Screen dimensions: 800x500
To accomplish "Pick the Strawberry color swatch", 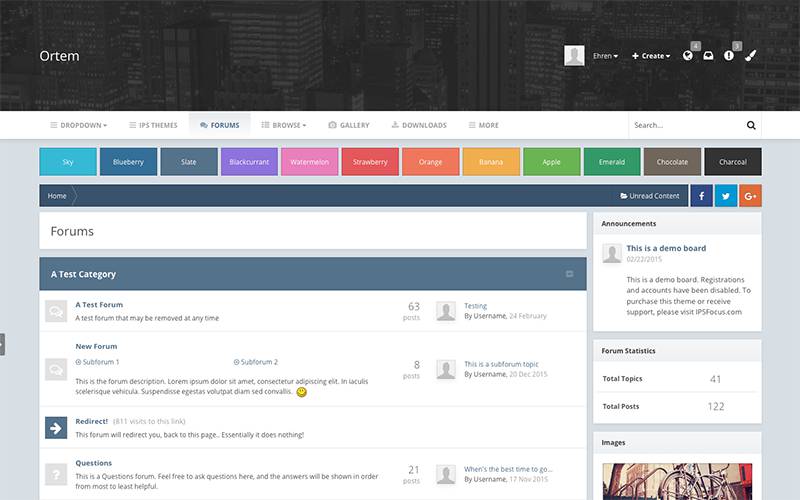I will click(x=370, y=162).
